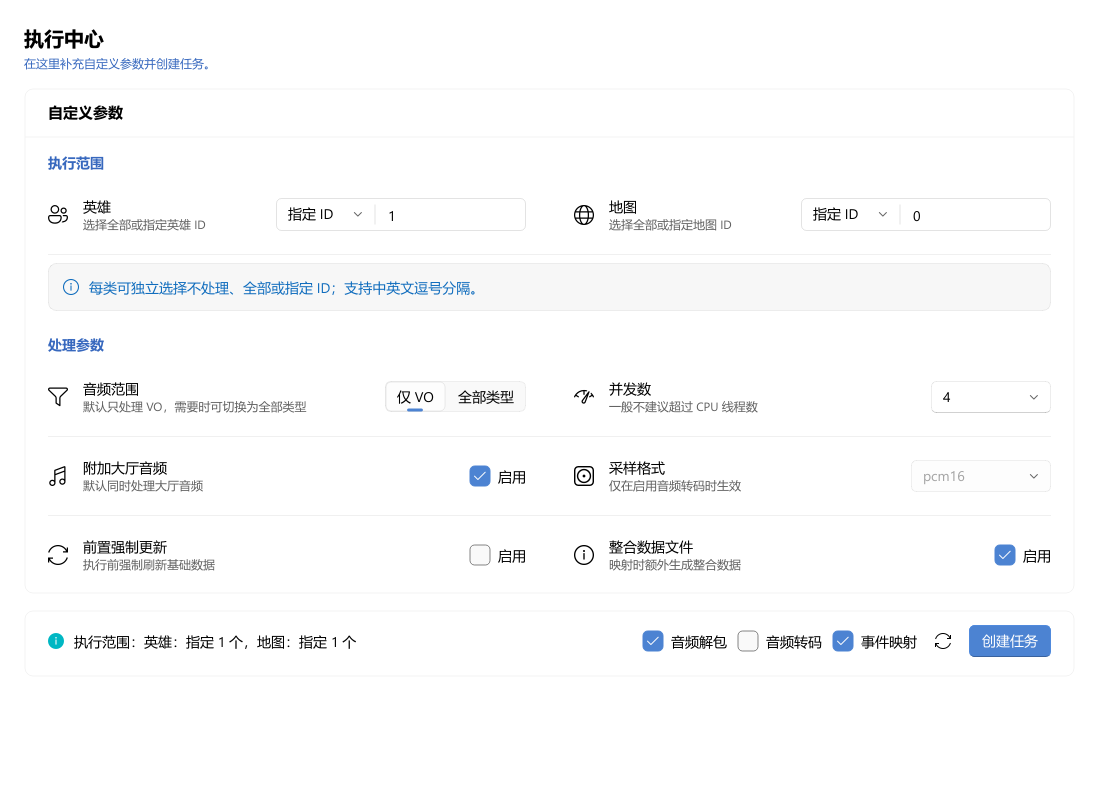Click the map (地图) globe icon

[x=584, y=214]
